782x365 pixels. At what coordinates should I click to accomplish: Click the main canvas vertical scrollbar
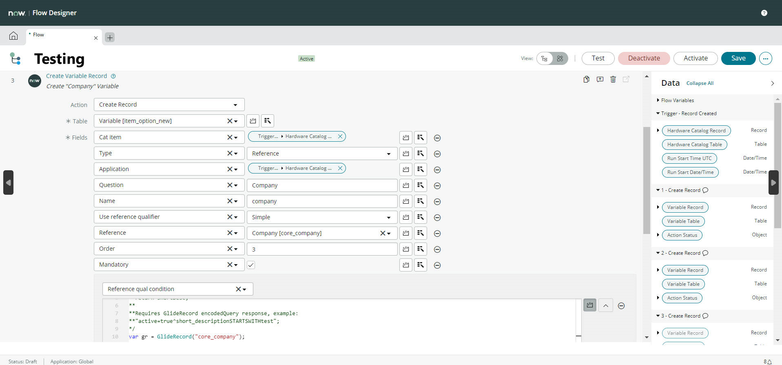click(x=646, y=180)
